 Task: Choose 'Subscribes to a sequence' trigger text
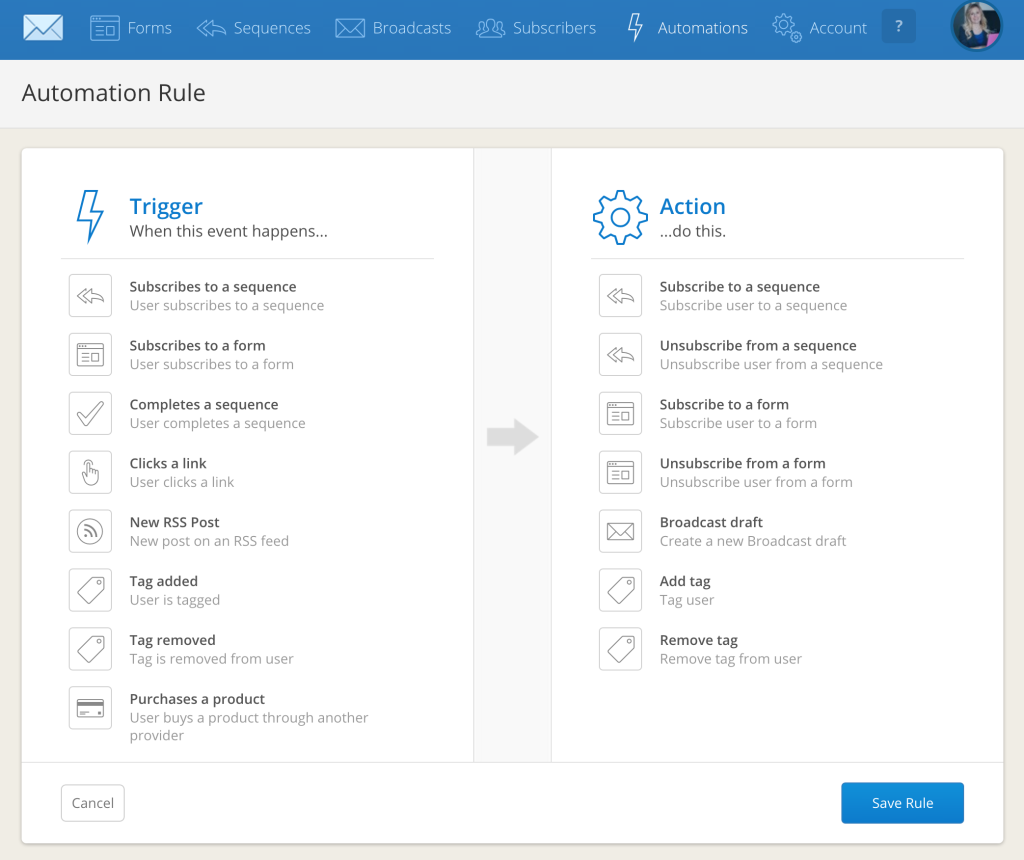(x=213, y=287)
